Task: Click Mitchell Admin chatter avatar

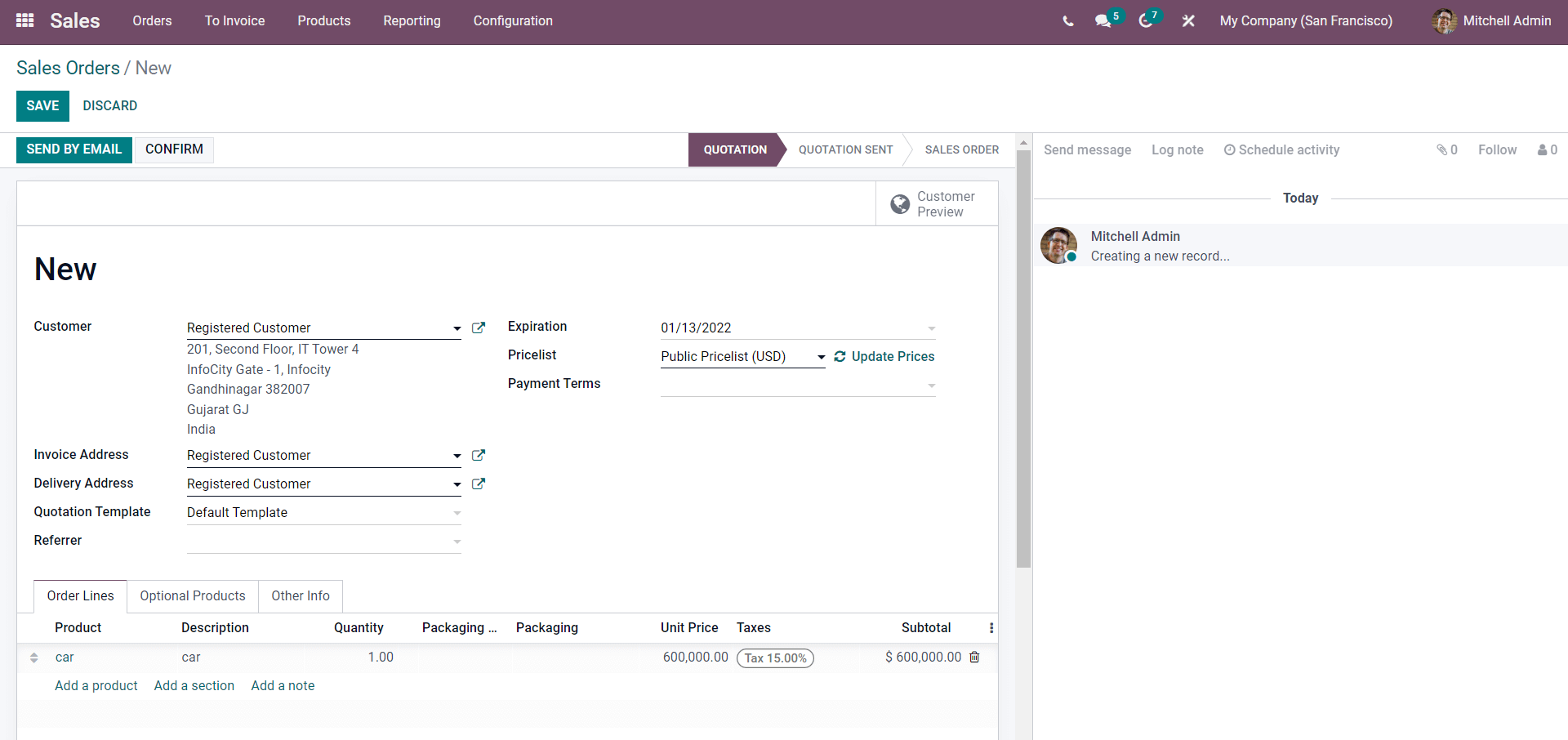Action: (x=1059, y=245)
